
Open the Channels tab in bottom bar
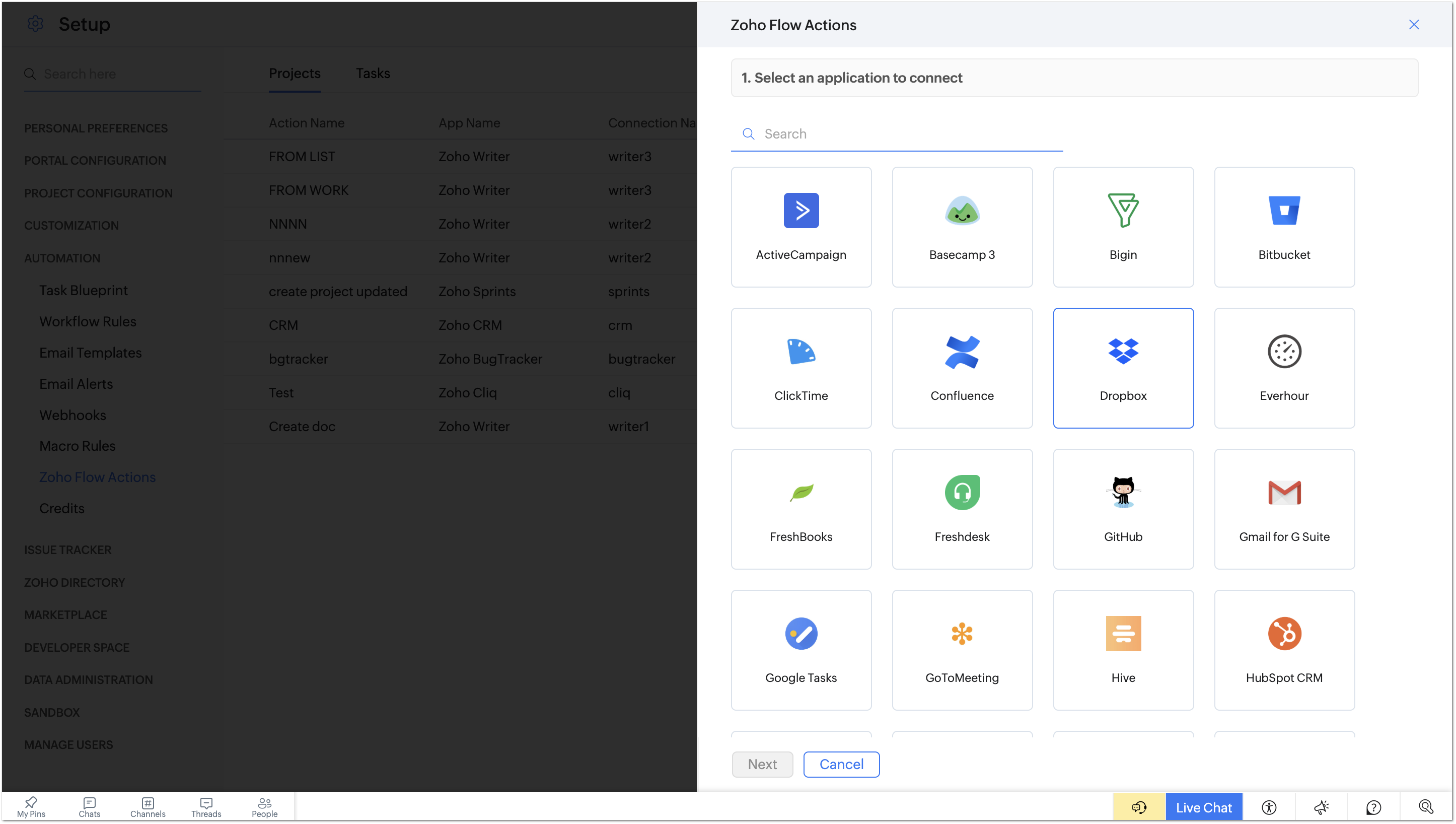point(148,807)
